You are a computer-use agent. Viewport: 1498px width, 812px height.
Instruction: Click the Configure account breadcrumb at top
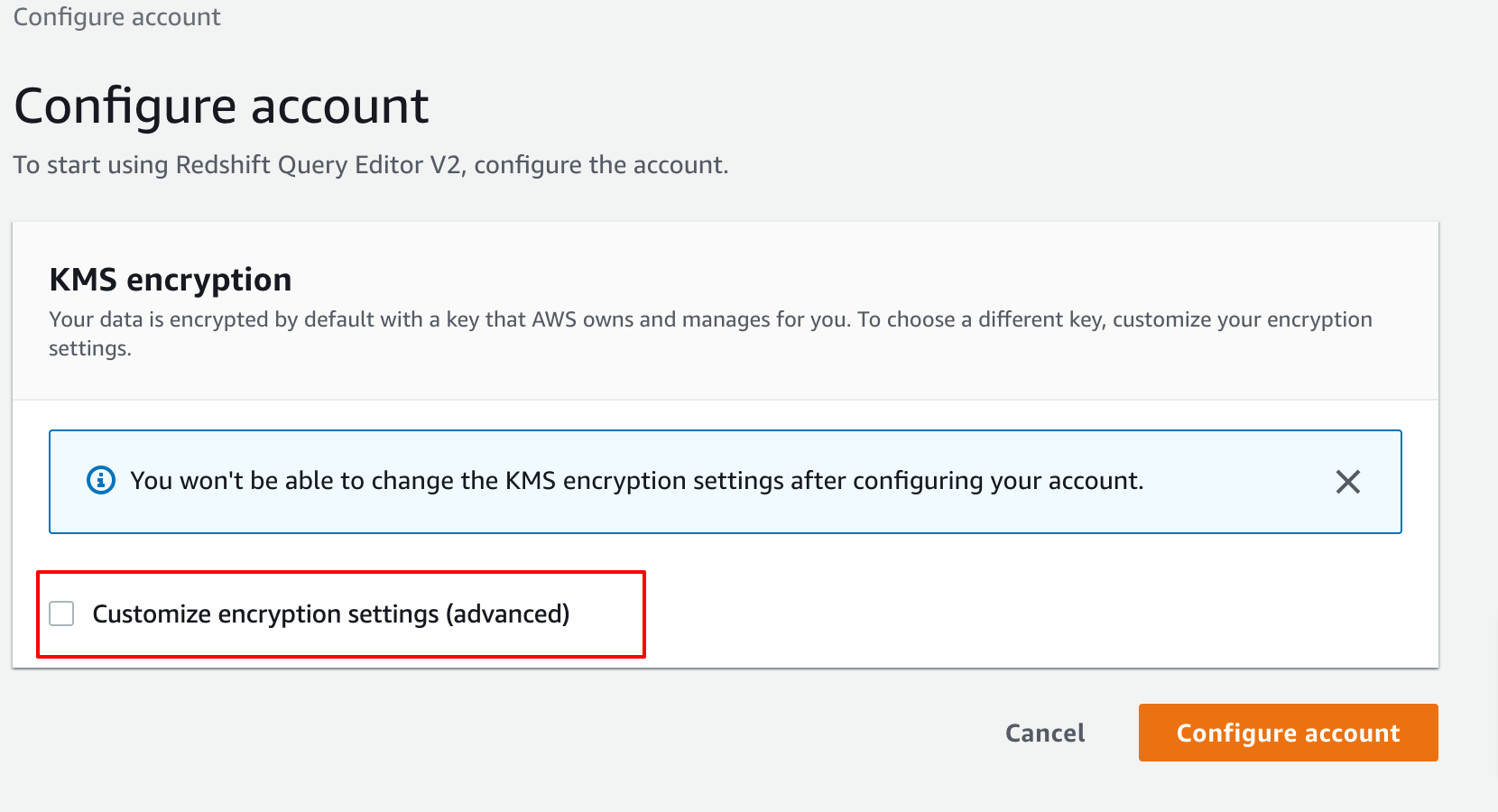pos(116,16)
